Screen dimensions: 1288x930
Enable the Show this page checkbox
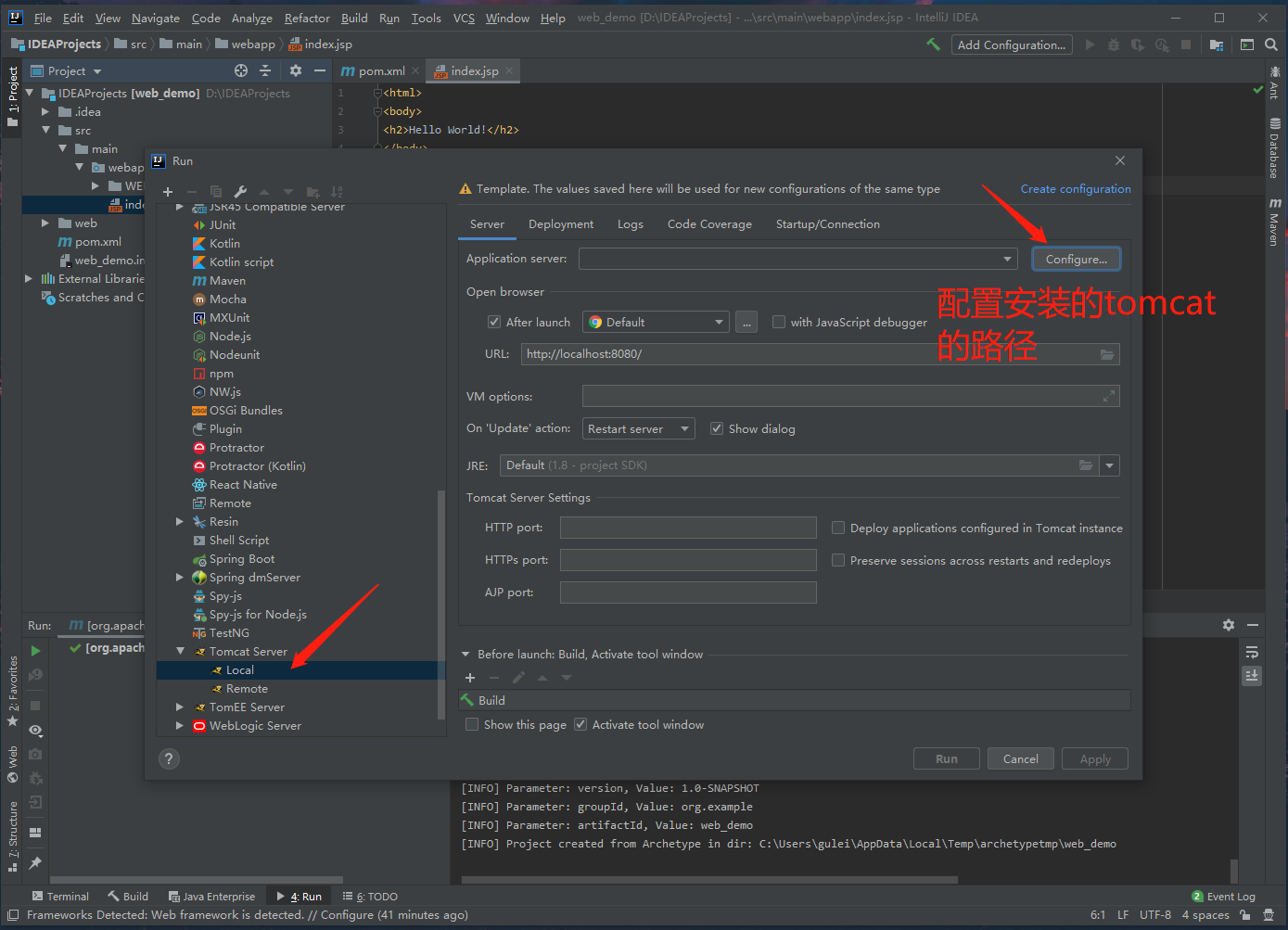click(x=472, y=724)
